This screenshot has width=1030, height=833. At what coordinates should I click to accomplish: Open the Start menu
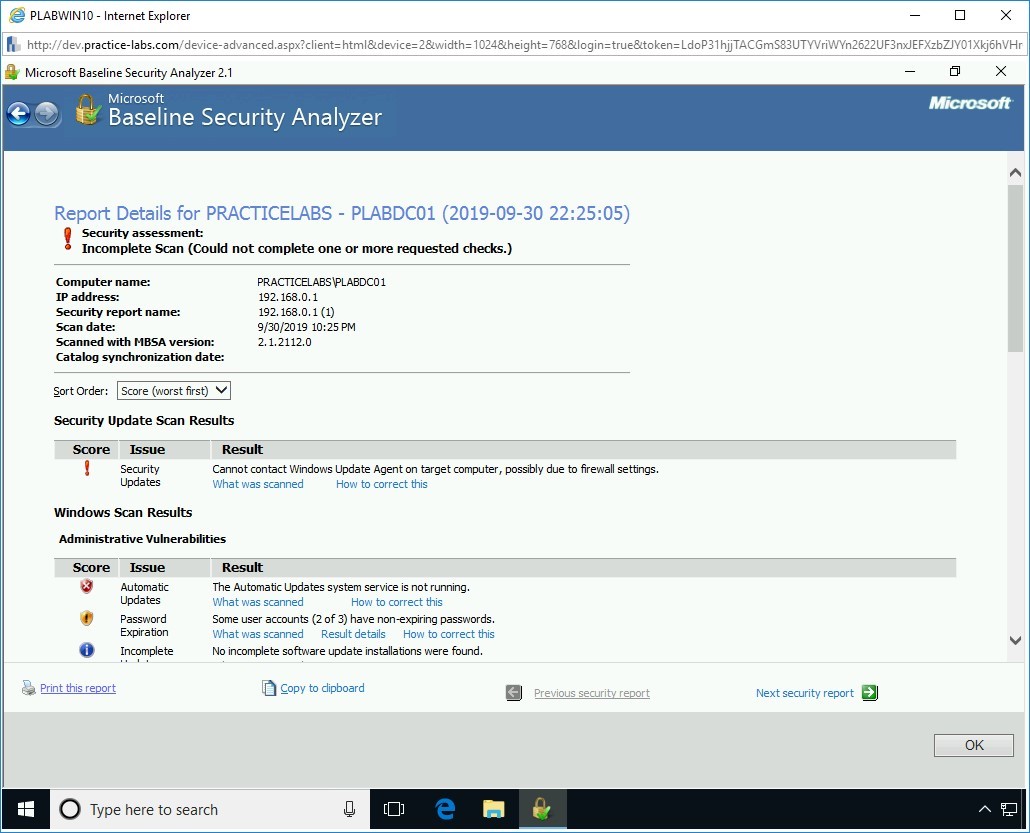(x=24, y=809)
